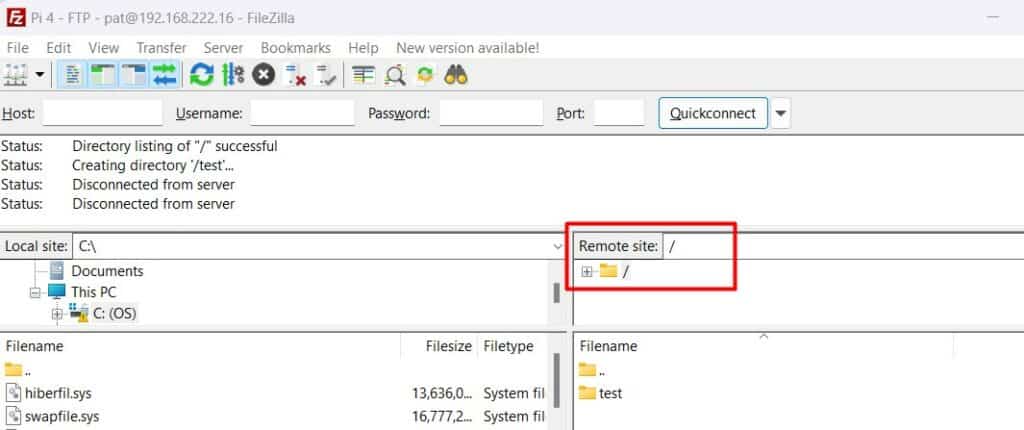1024x430 pixels.
Task: Open the File menu
Action: pos(18,48)
